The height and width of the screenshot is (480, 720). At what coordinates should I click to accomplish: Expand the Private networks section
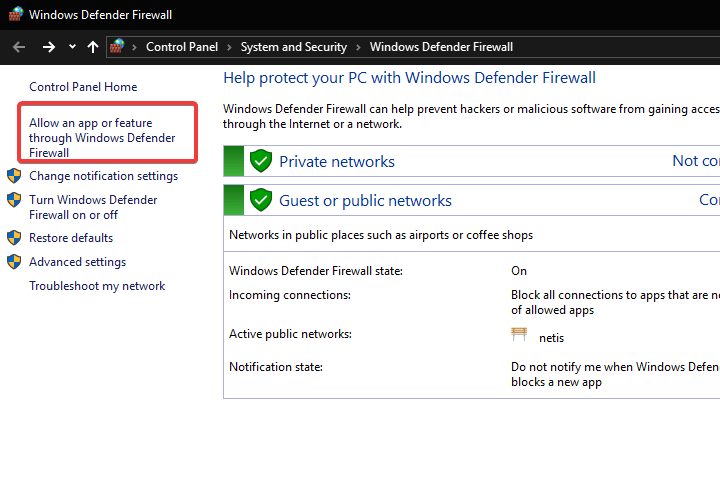click(x=472, y=161)
